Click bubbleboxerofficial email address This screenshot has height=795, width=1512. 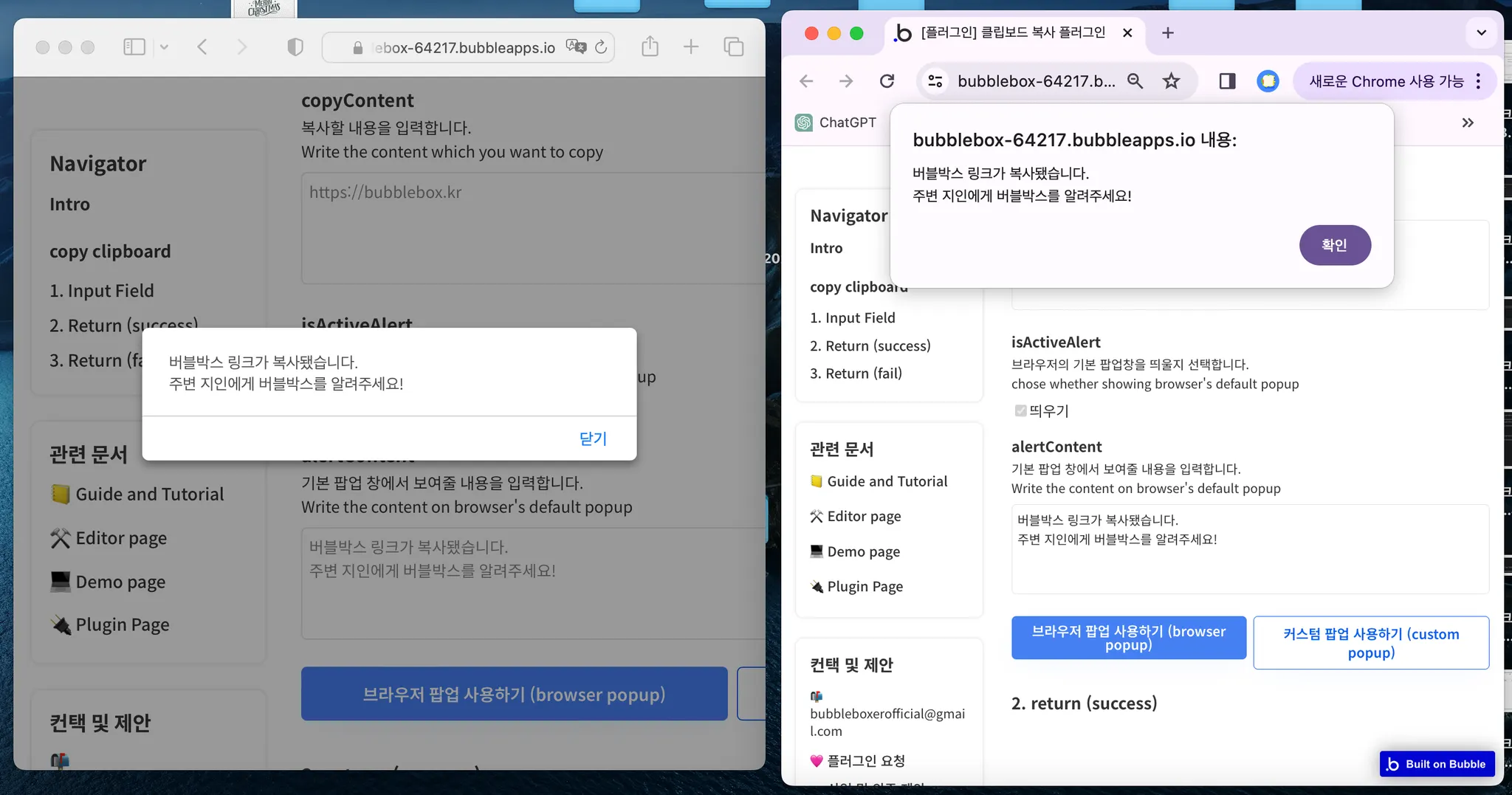[x=887, y=722]
